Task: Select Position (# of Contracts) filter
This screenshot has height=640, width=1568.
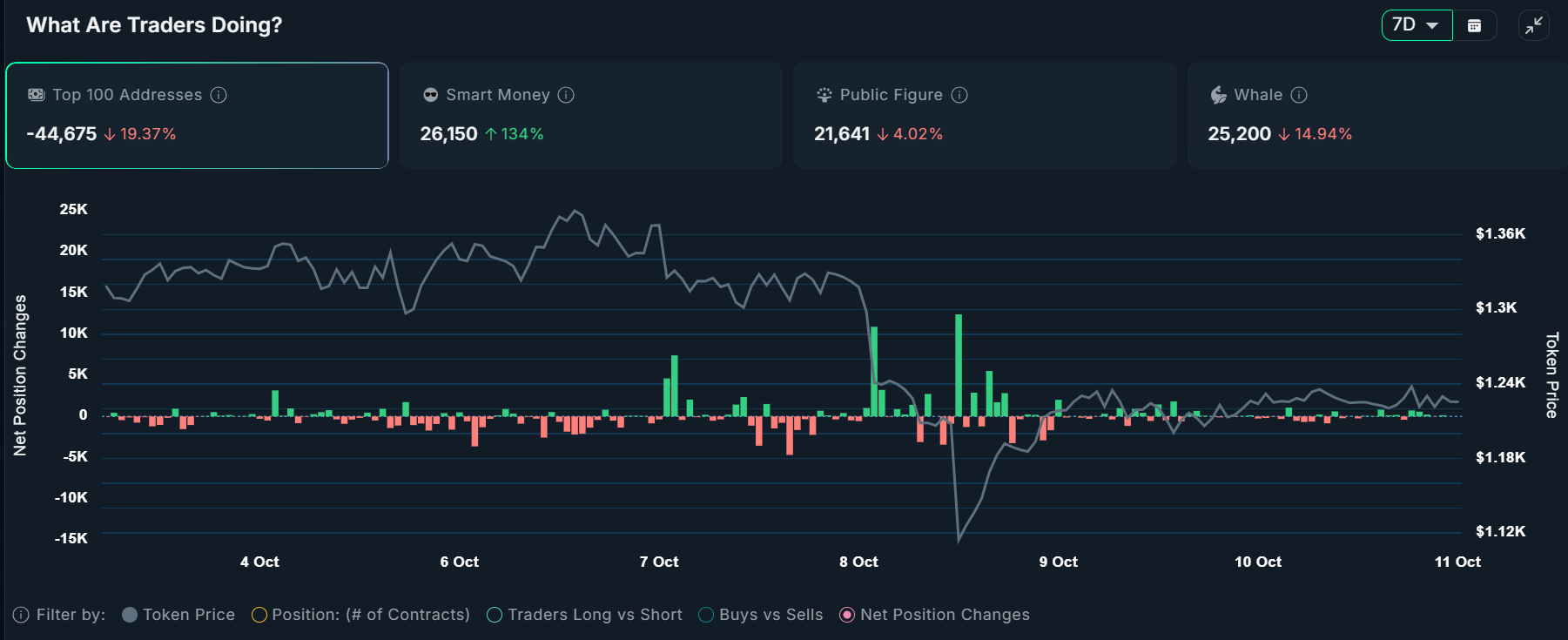Action: 360,615
